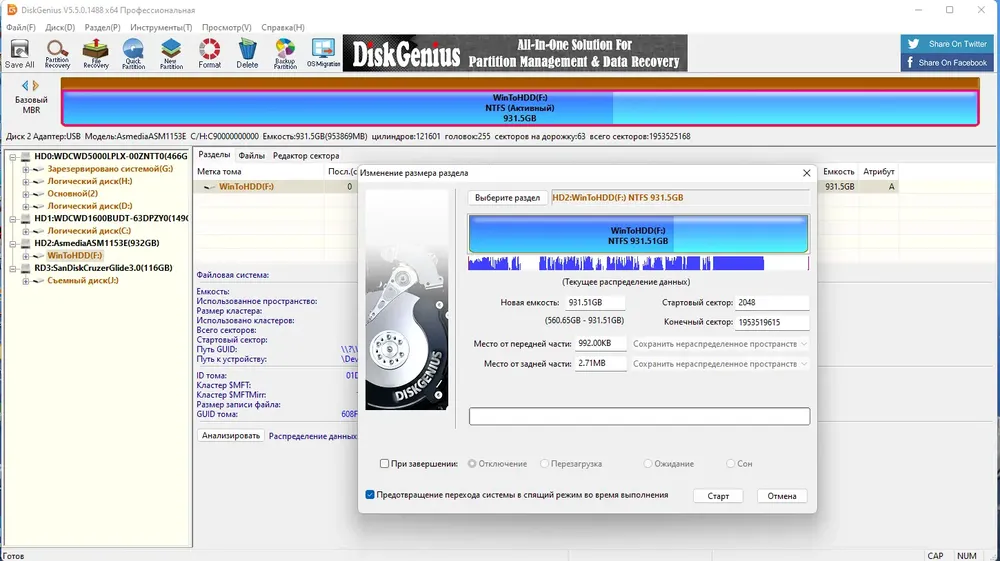Select the Quick Partition icon
1000x561 pixels.
(x=133, y=54)
